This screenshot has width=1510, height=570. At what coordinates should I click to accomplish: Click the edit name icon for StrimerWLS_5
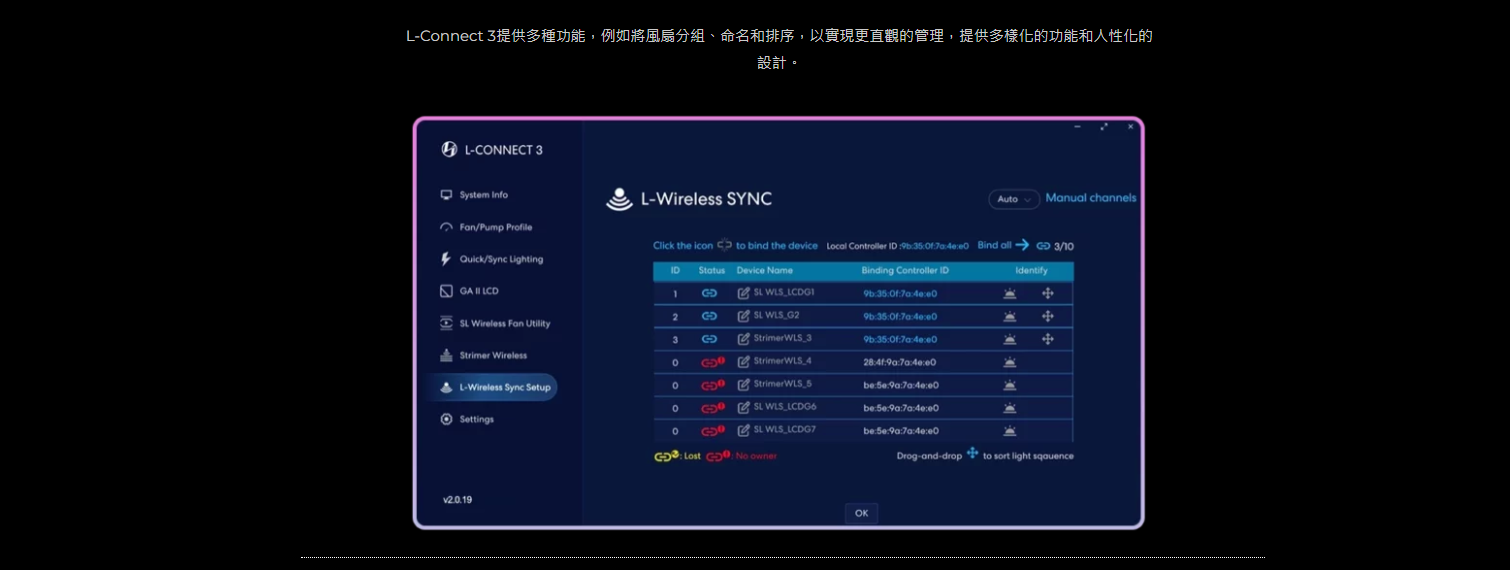click(x=743, y=385)
